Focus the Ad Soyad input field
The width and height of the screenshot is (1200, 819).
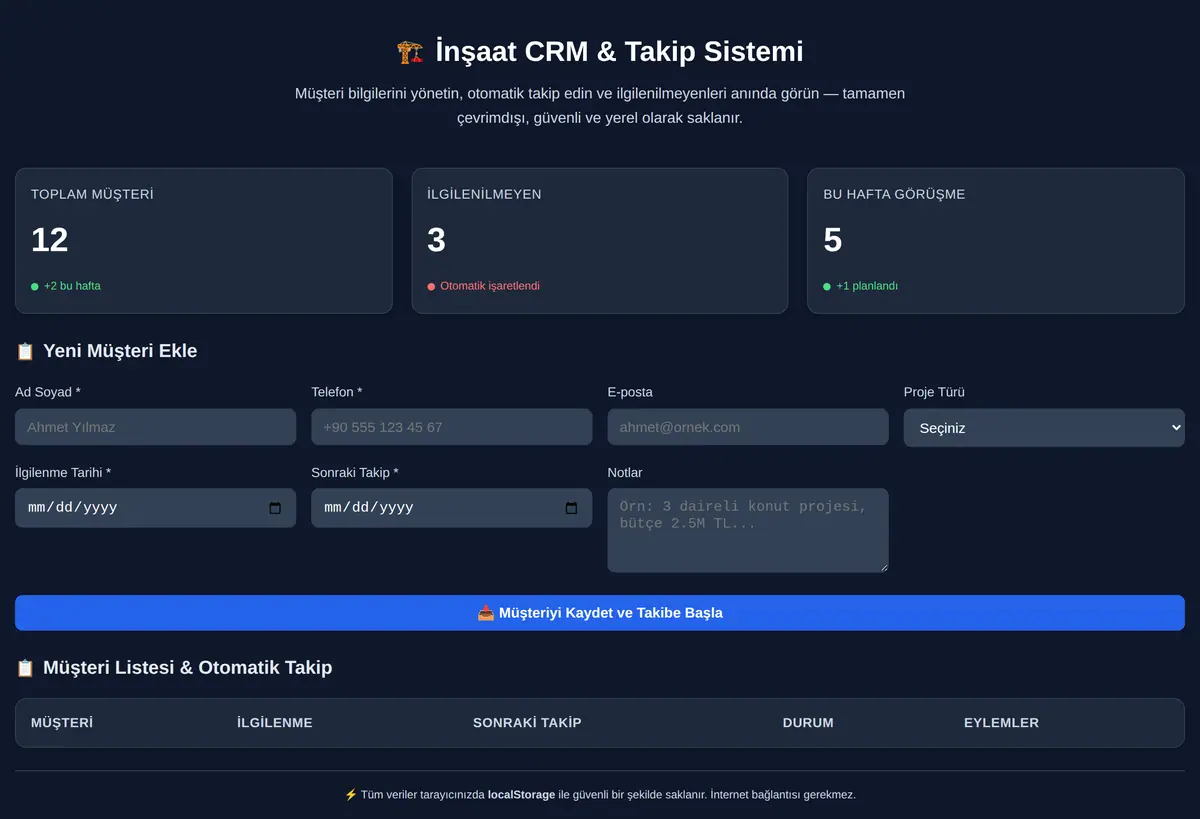click(x=155, y=427)
